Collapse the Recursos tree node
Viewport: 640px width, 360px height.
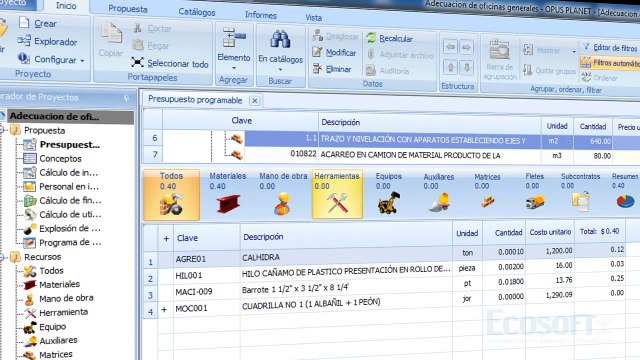click(2, 257)
